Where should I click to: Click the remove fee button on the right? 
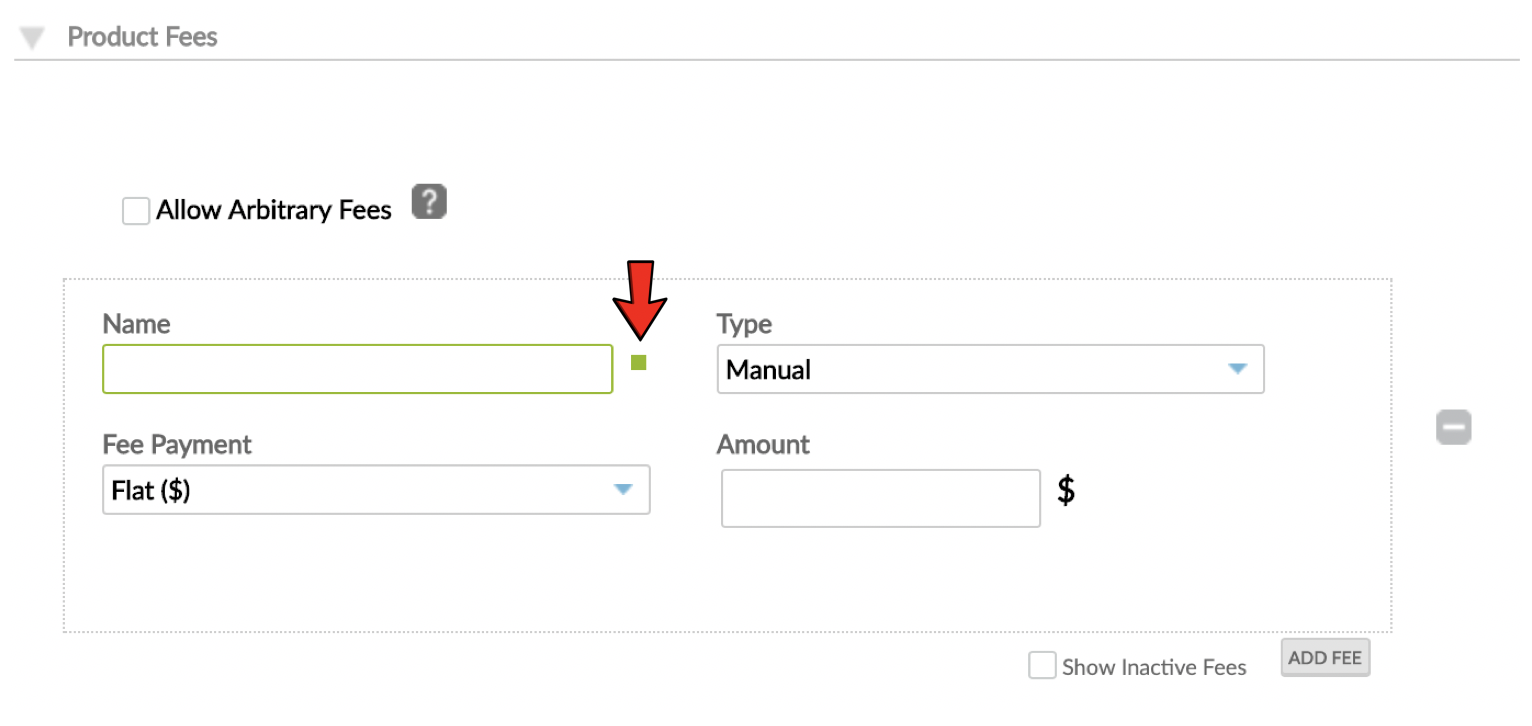coord(1454,427)
